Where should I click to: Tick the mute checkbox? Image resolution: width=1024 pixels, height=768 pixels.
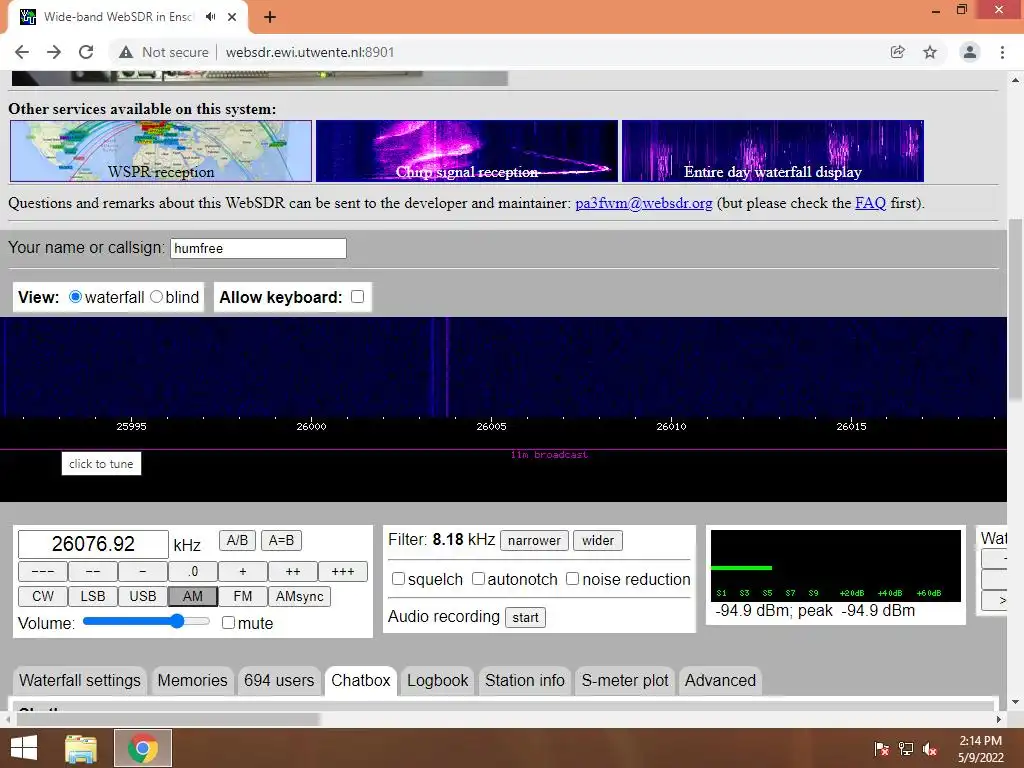click(228, 622)
